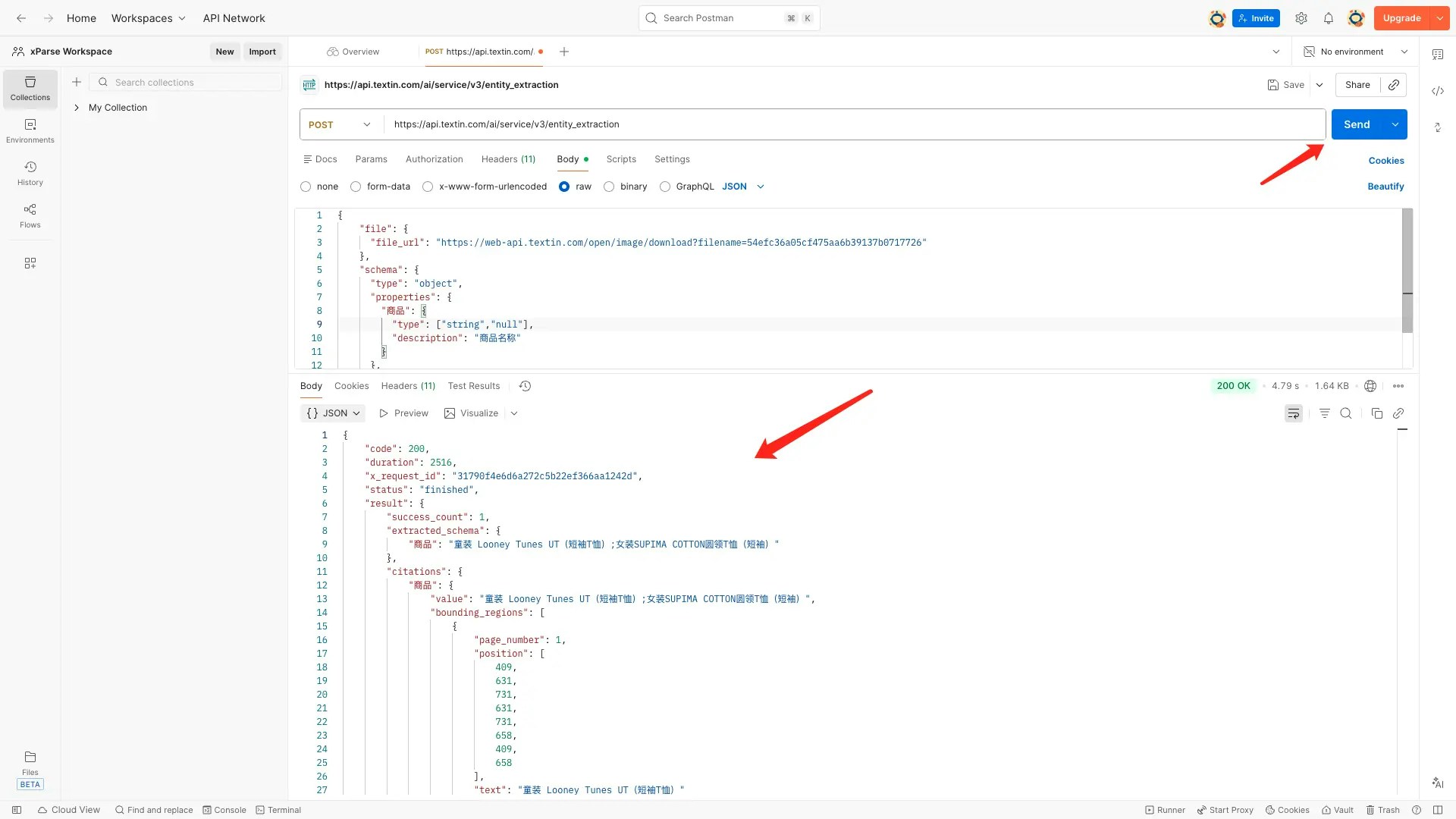Click the Beautify link
The image size is (1456, 819).
pos(1385,187)
